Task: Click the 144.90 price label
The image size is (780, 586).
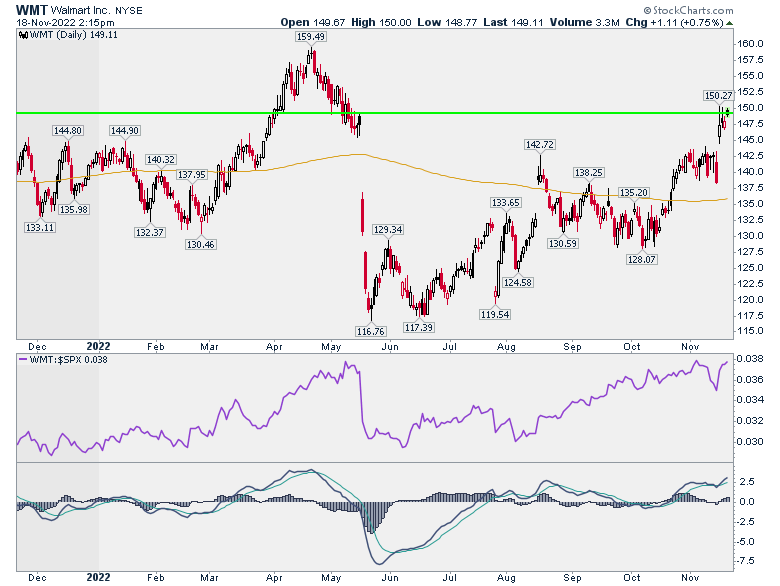Action: [125, 130]
